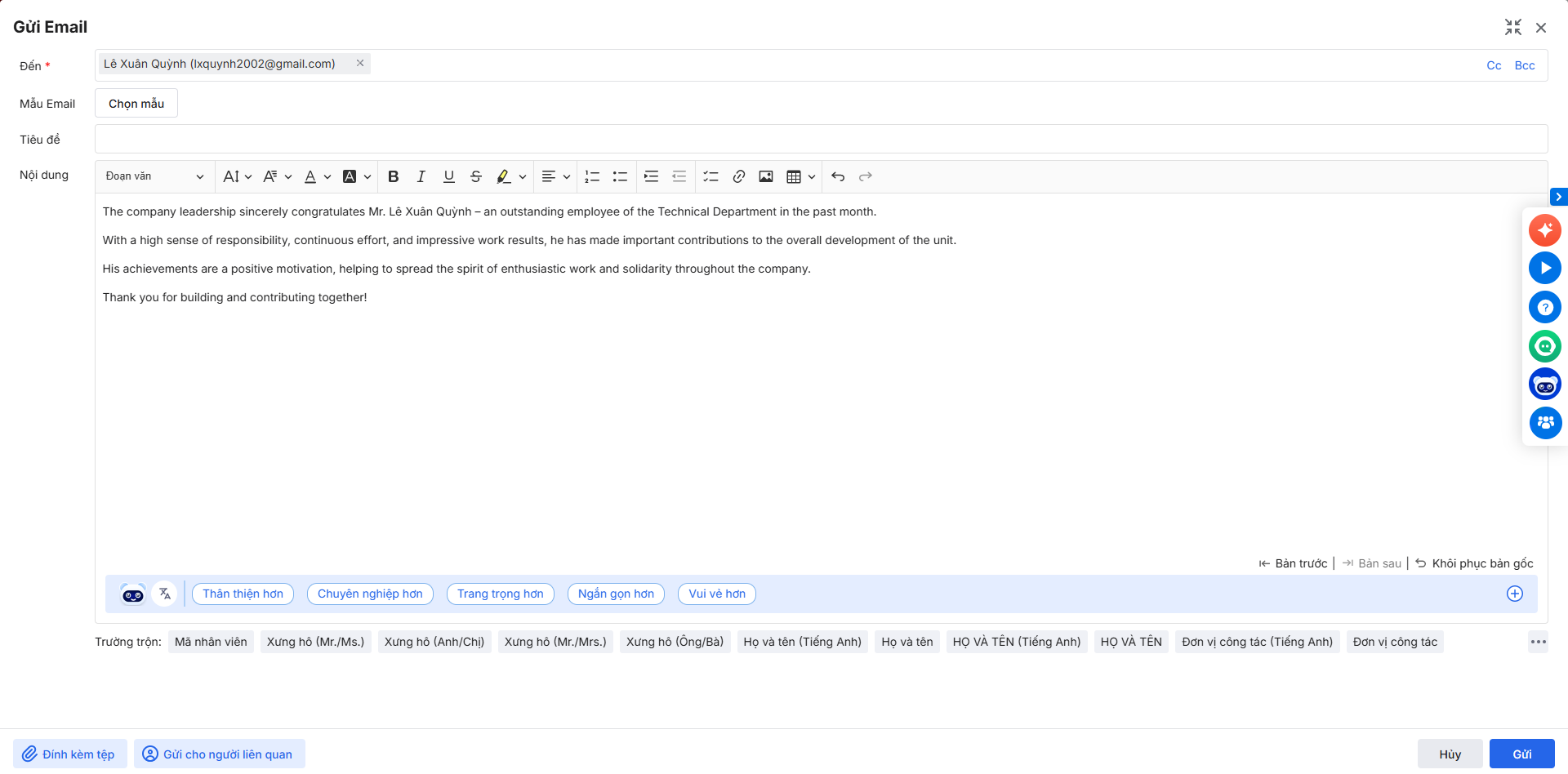
Task: Expand the table options dropdown arrow
Action: [812, 176]
